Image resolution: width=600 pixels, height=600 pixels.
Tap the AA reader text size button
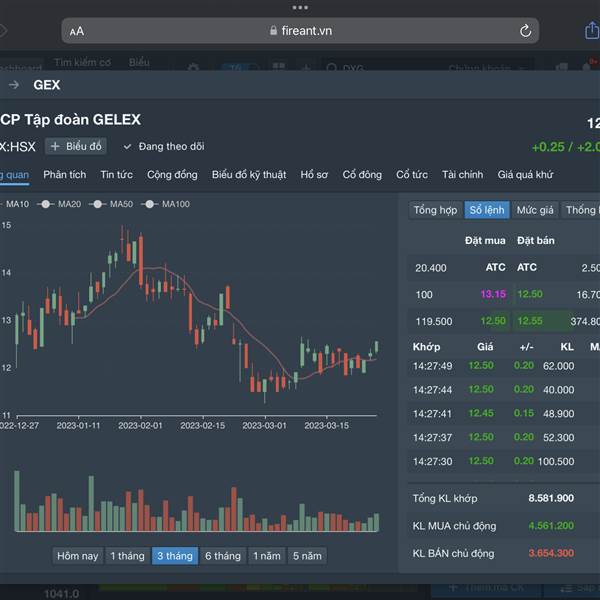point(77,31)
